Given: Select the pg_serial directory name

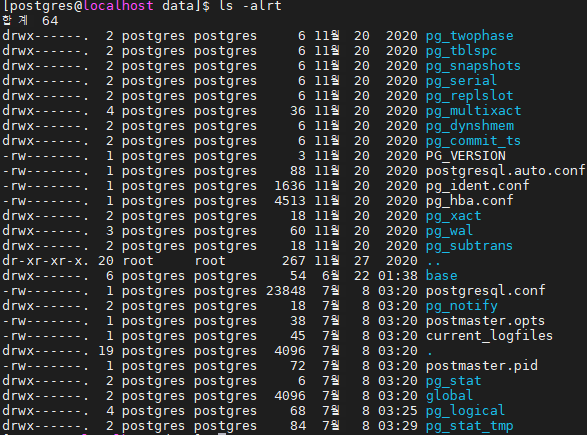Looking at the screenshot, I should click(461, 81).
